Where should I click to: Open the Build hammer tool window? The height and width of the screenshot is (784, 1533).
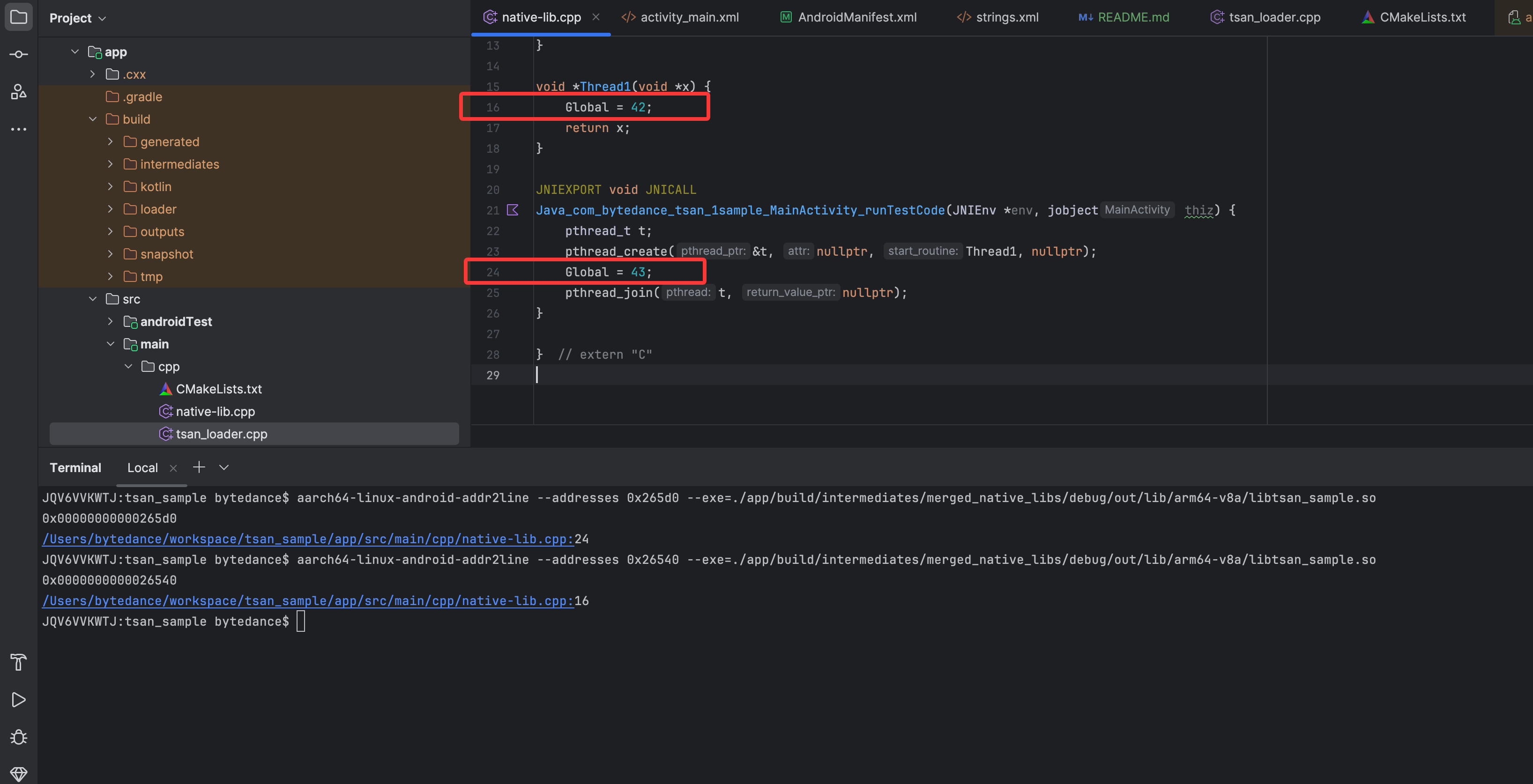pyautogui.click(x=18, y=662)
